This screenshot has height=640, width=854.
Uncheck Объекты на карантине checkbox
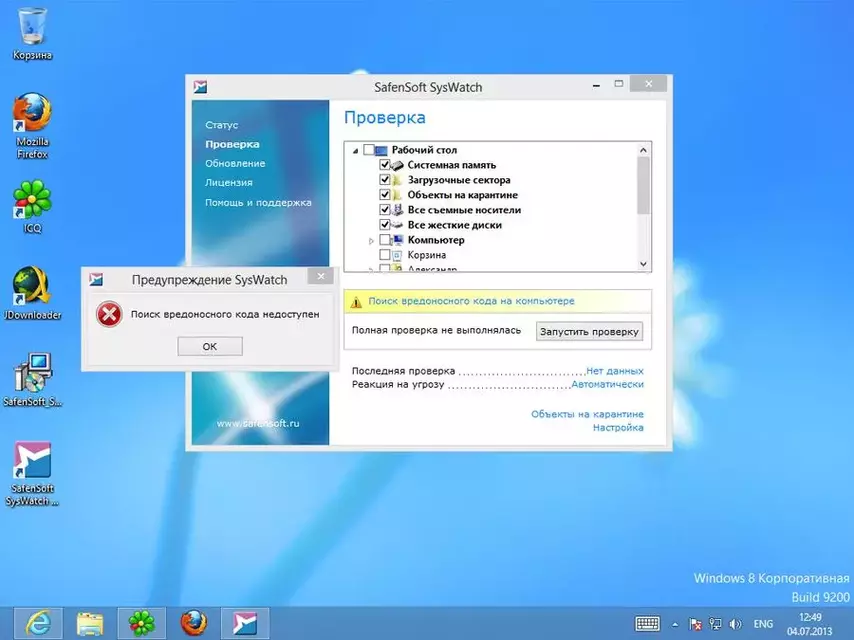coord(385,194)
